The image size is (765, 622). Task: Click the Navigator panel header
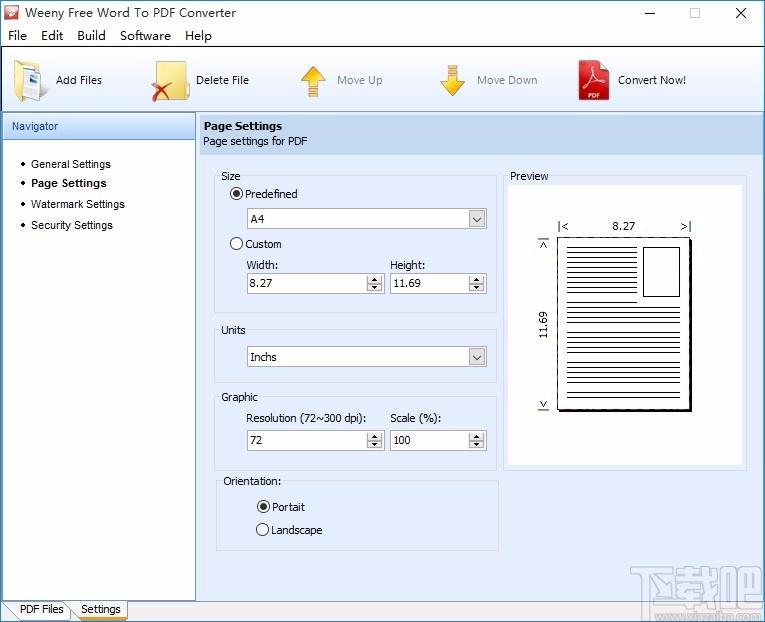pos(99,126)
